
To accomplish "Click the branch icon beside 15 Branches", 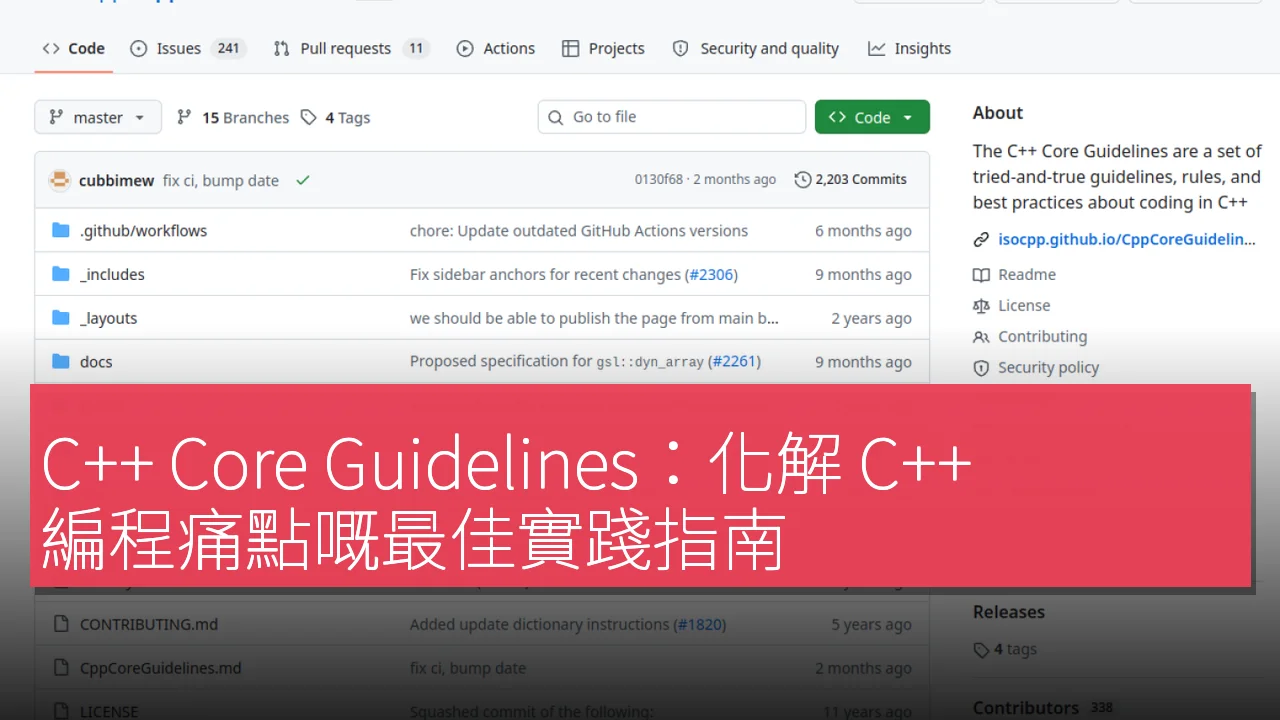I will pyautogui.click(x=184, y=117).
